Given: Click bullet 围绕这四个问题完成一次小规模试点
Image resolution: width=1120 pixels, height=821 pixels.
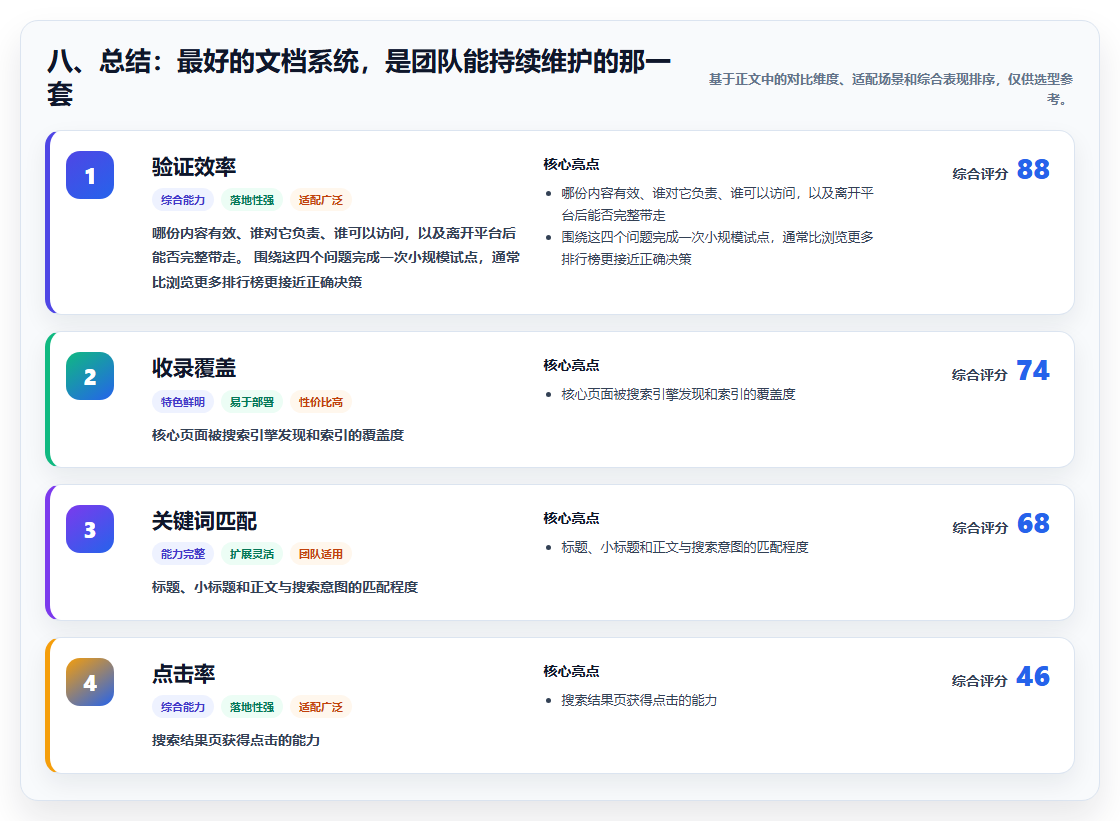Looking at the screenshot, I should (717, 248).
